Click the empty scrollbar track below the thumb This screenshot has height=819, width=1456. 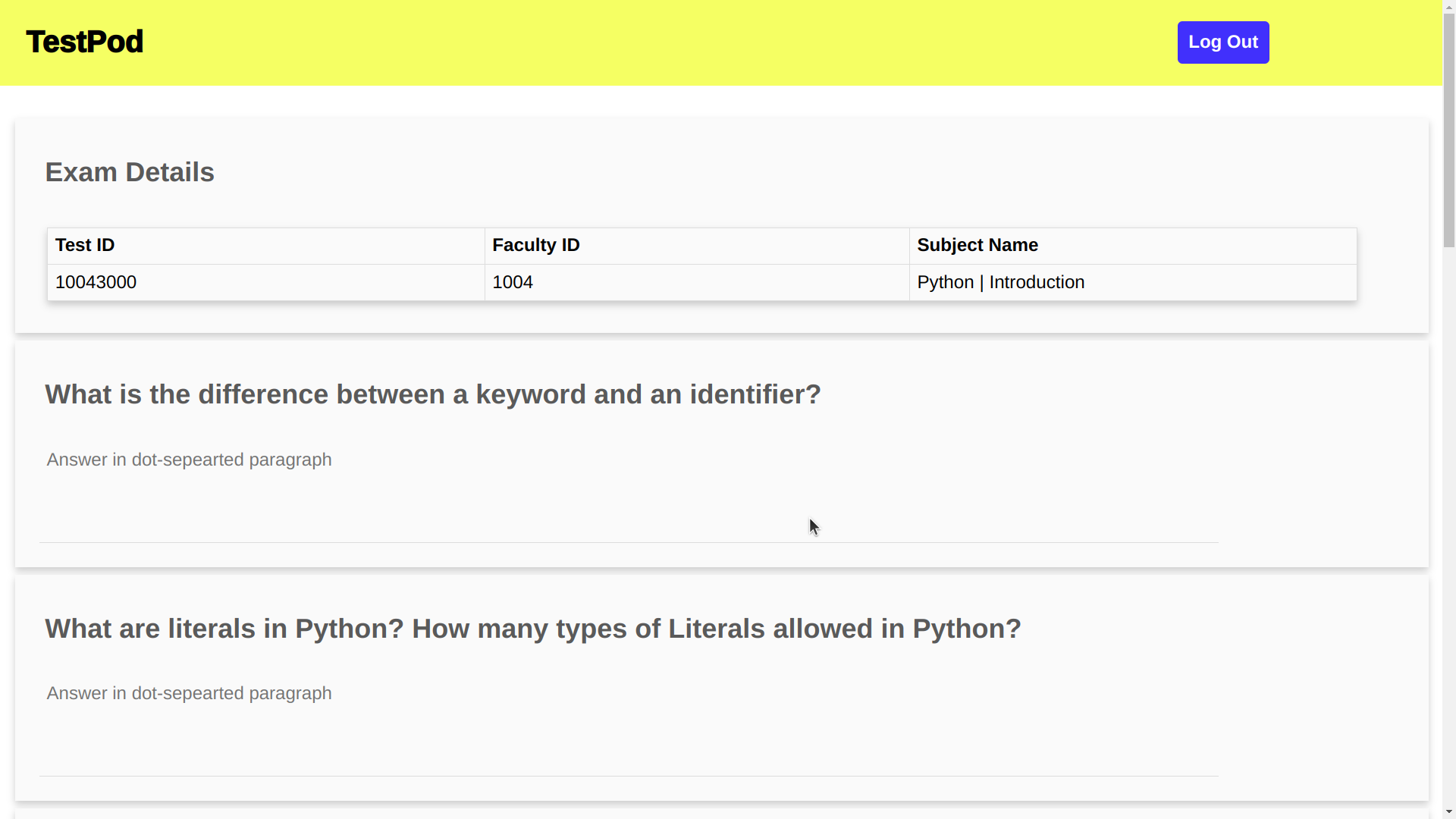pos(1448,531)
